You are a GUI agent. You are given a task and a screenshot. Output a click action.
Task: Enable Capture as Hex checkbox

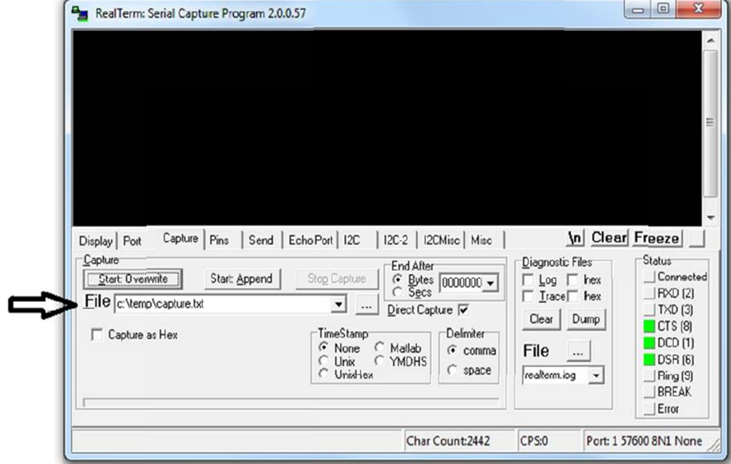coord(97,335)
